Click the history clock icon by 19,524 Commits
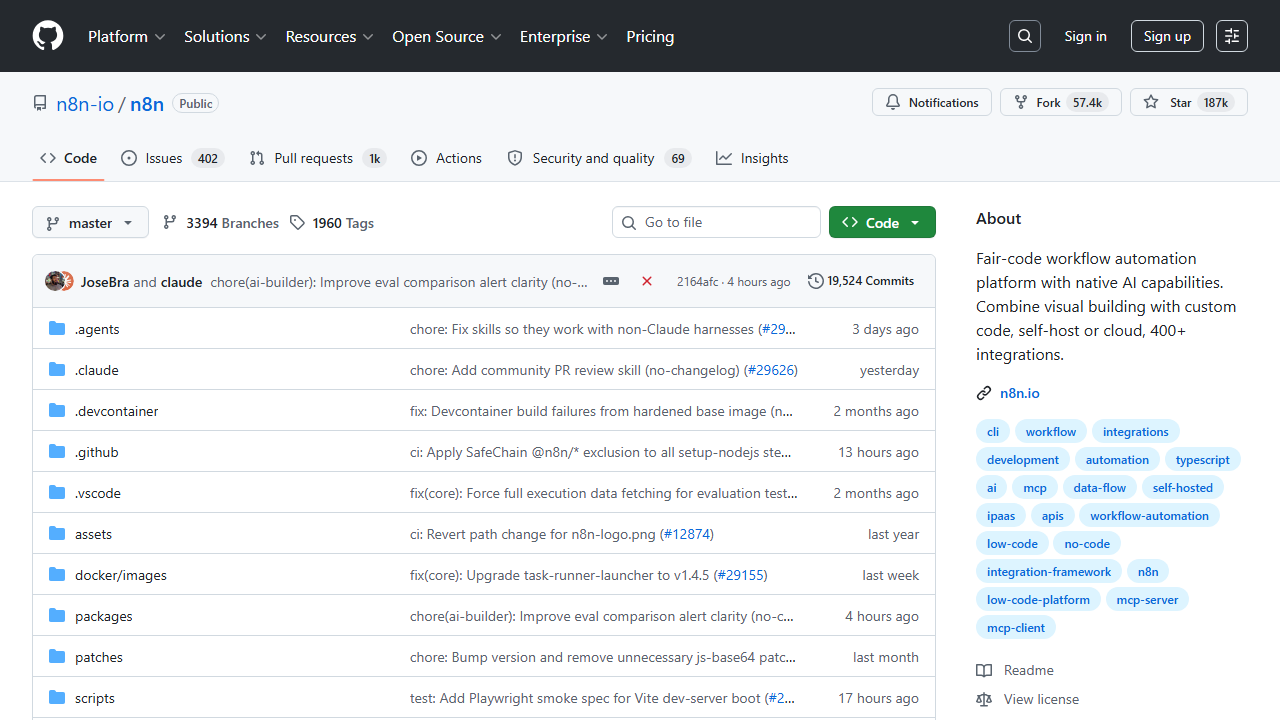 click(x=815, y=281)
